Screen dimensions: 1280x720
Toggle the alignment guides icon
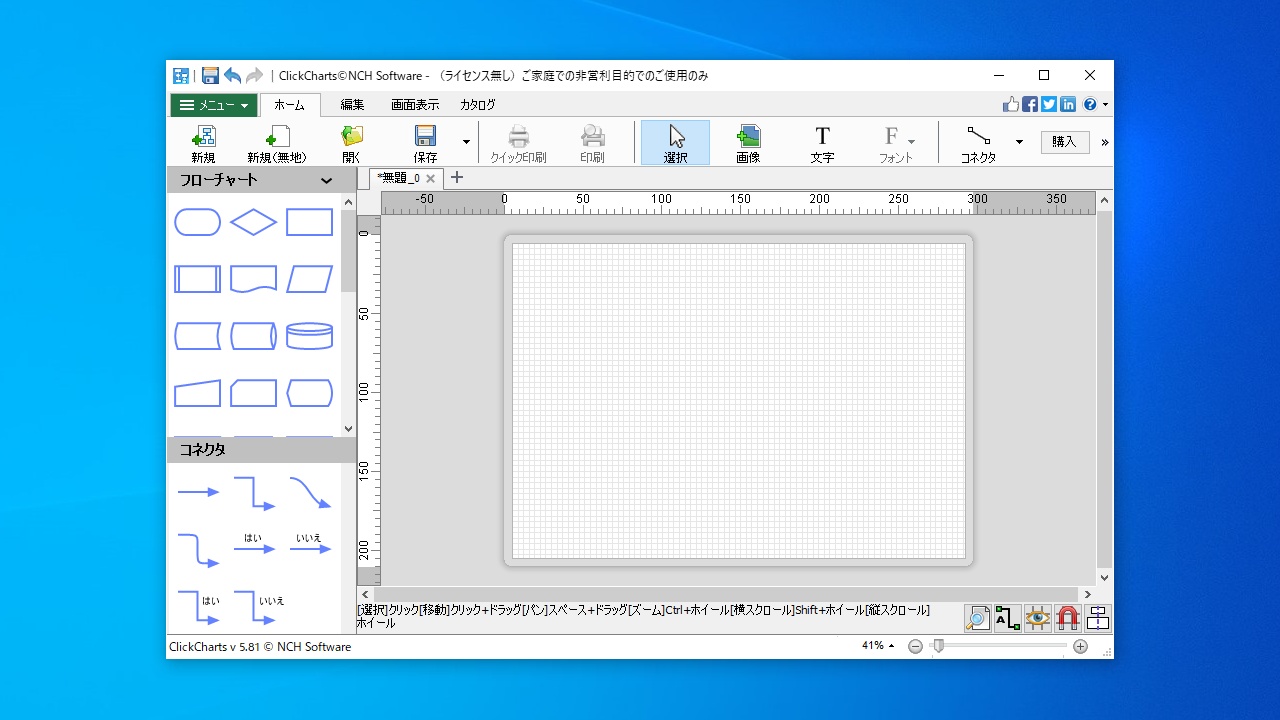tap(1098, 618)
